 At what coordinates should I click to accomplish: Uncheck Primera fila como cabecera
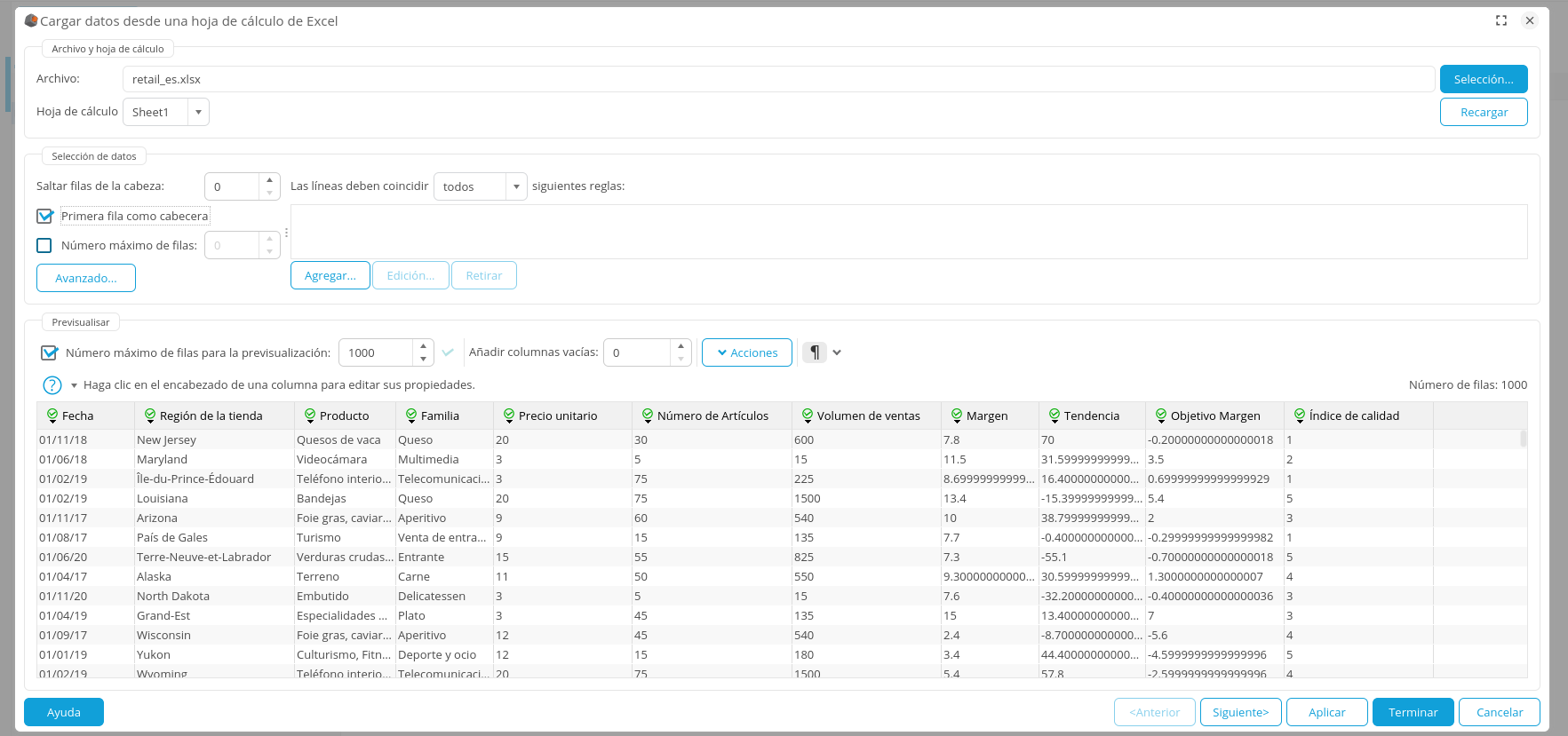45,216
